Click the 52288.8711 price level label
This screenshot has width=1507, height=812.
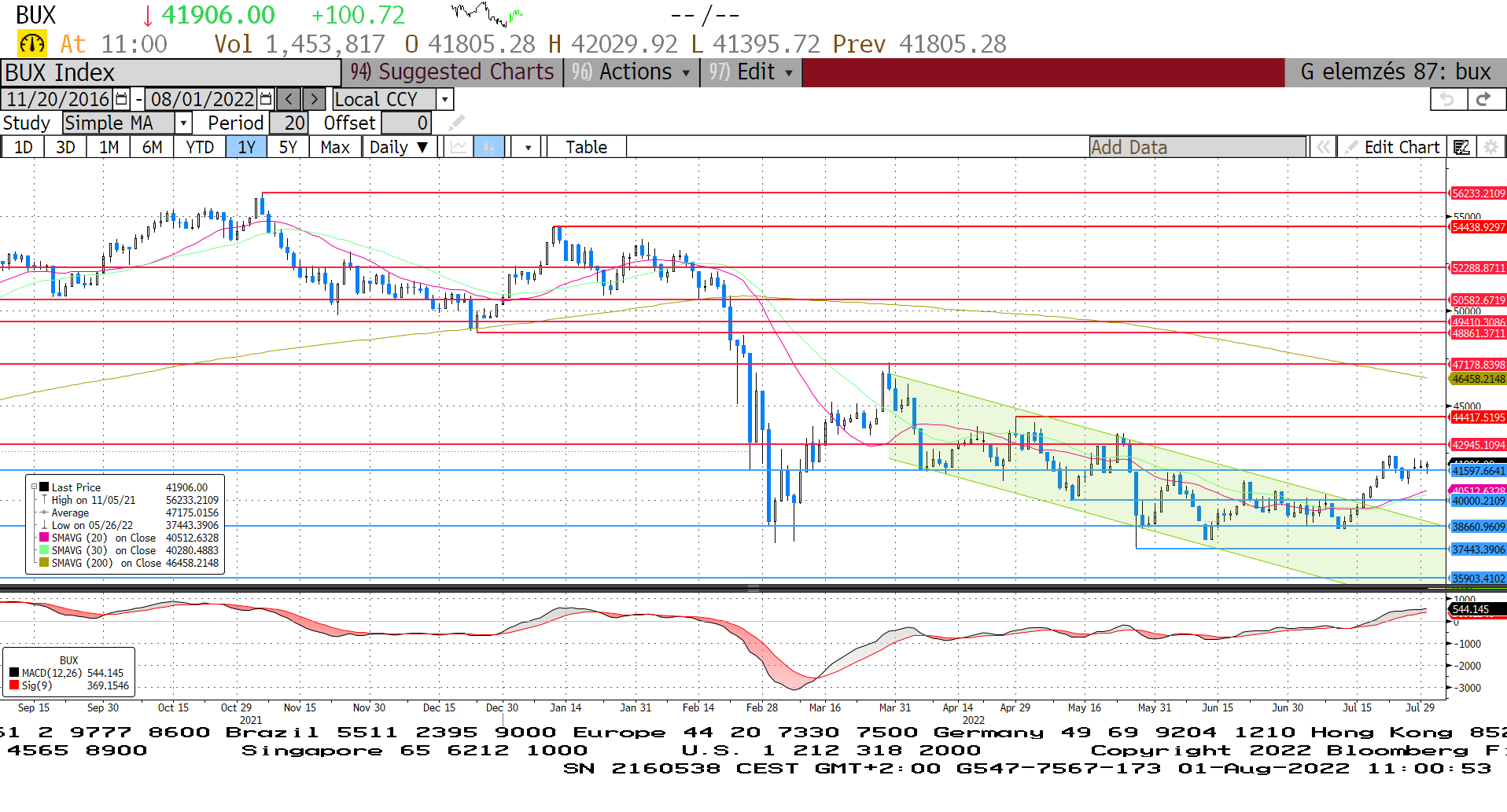tap(1478, 268)
